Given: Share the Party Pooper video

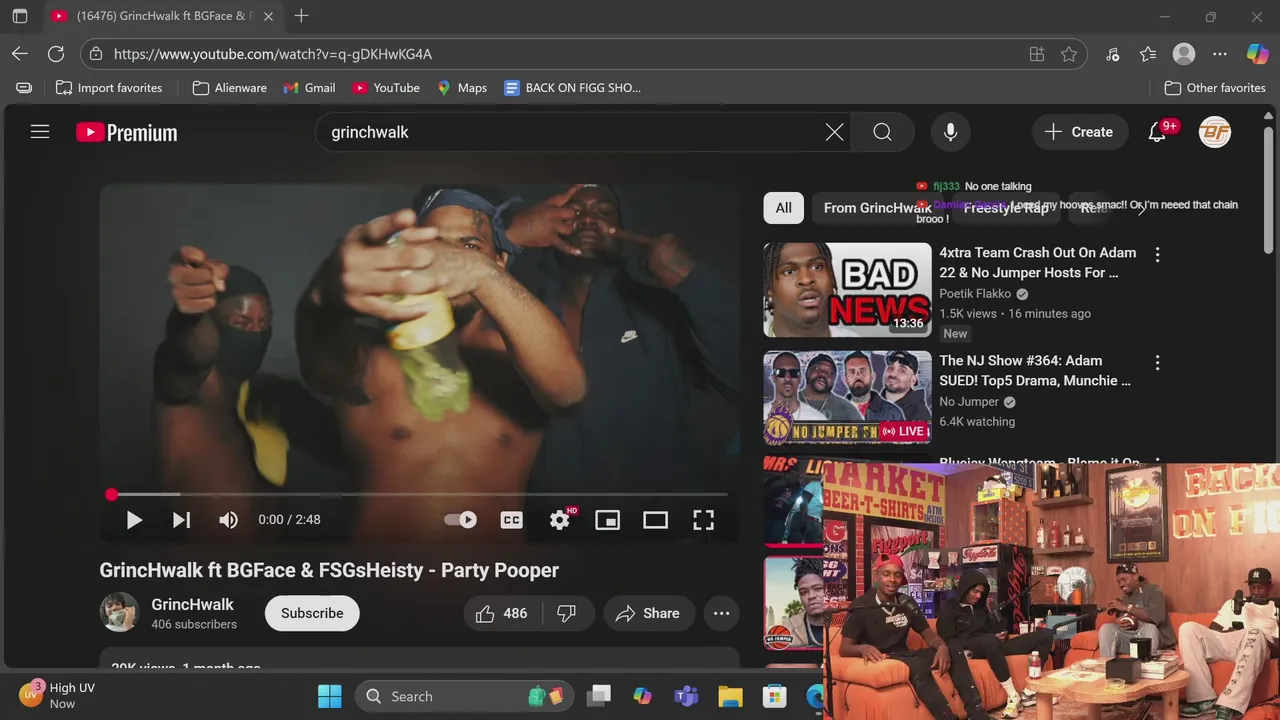Looking at the screenshot, I should click(648, 614).
